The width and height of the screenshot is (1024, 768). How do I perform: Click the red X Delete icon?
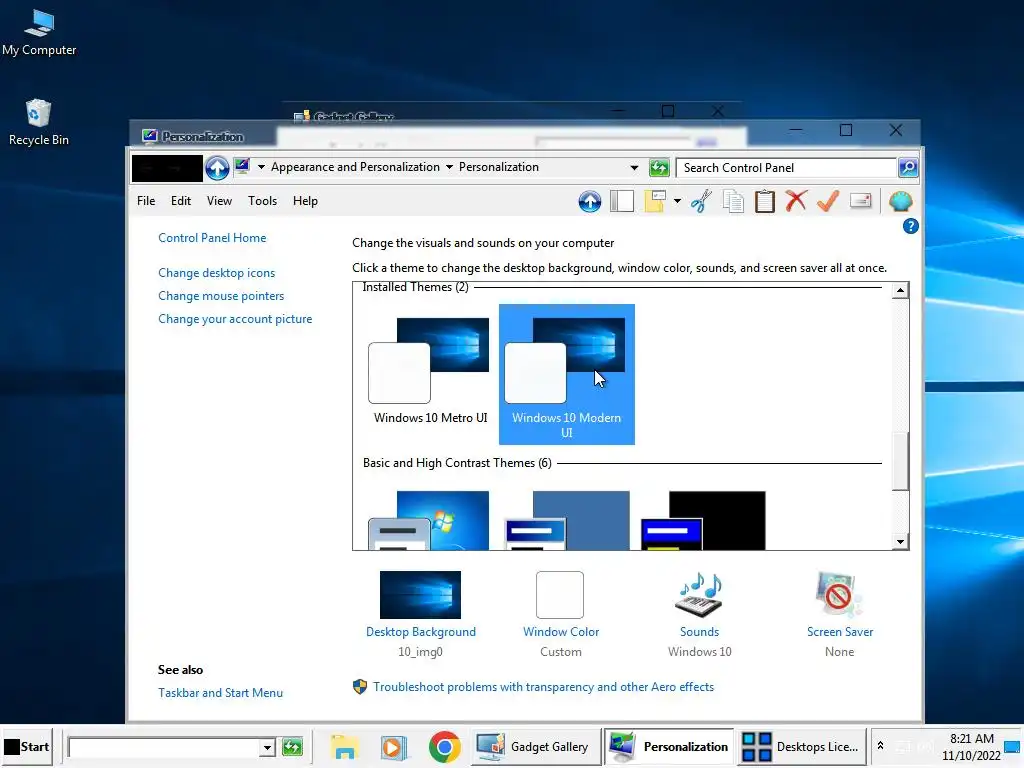(796, 201)
